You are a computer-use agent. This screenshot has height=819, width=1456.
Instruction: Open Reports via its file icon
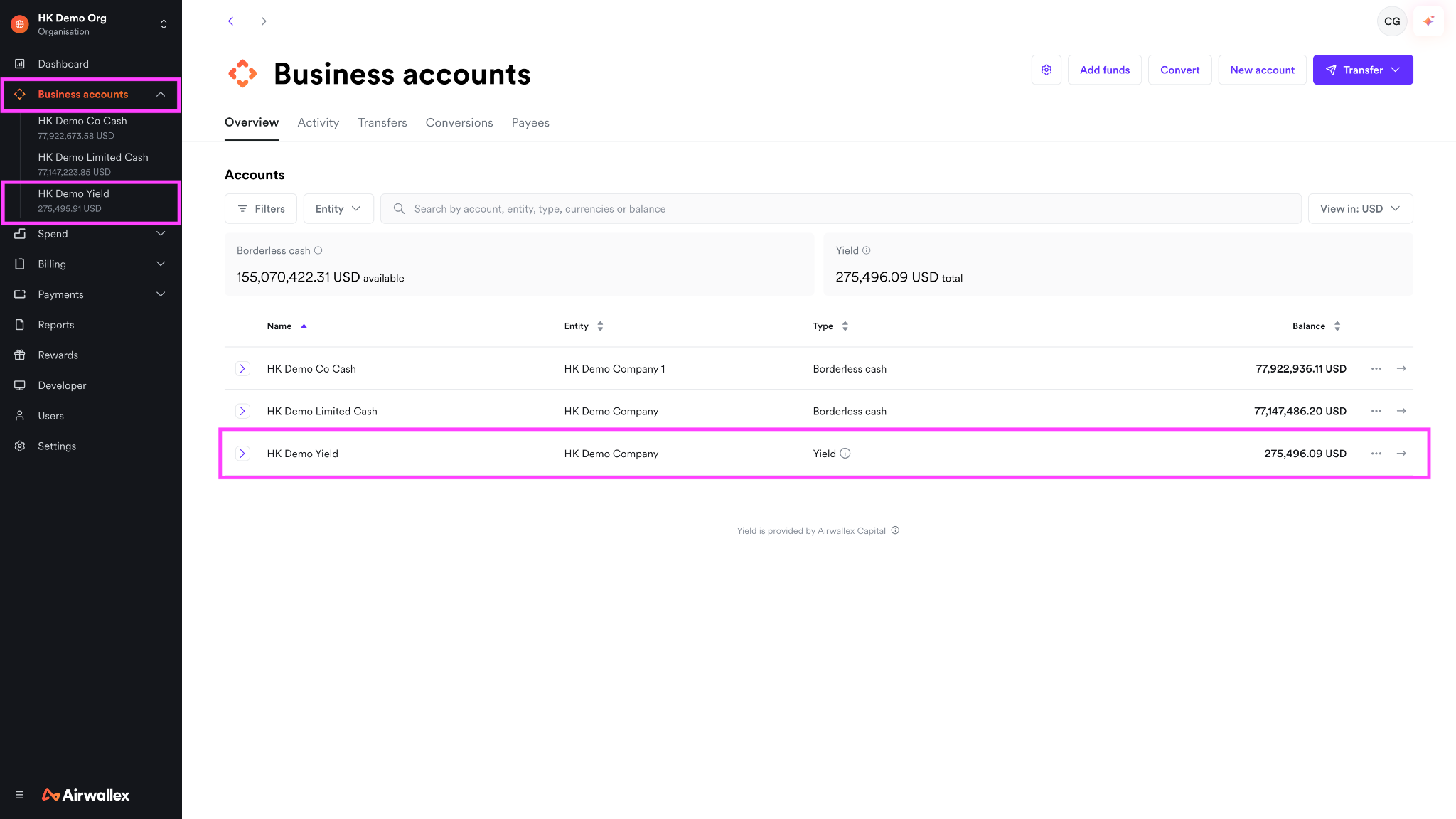point(20,325)
